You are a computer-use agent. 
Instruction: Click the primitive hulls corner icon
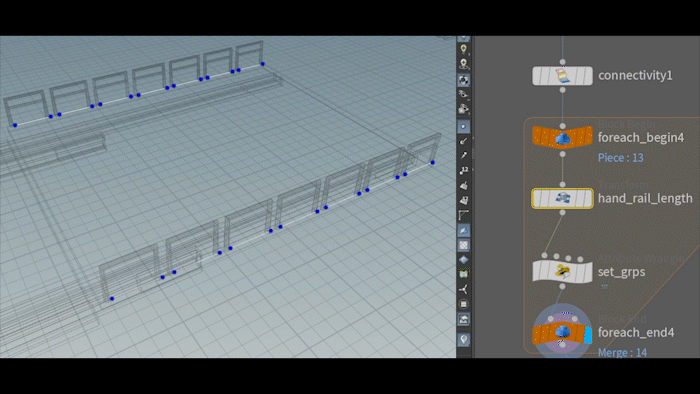[x=463, y=215]
